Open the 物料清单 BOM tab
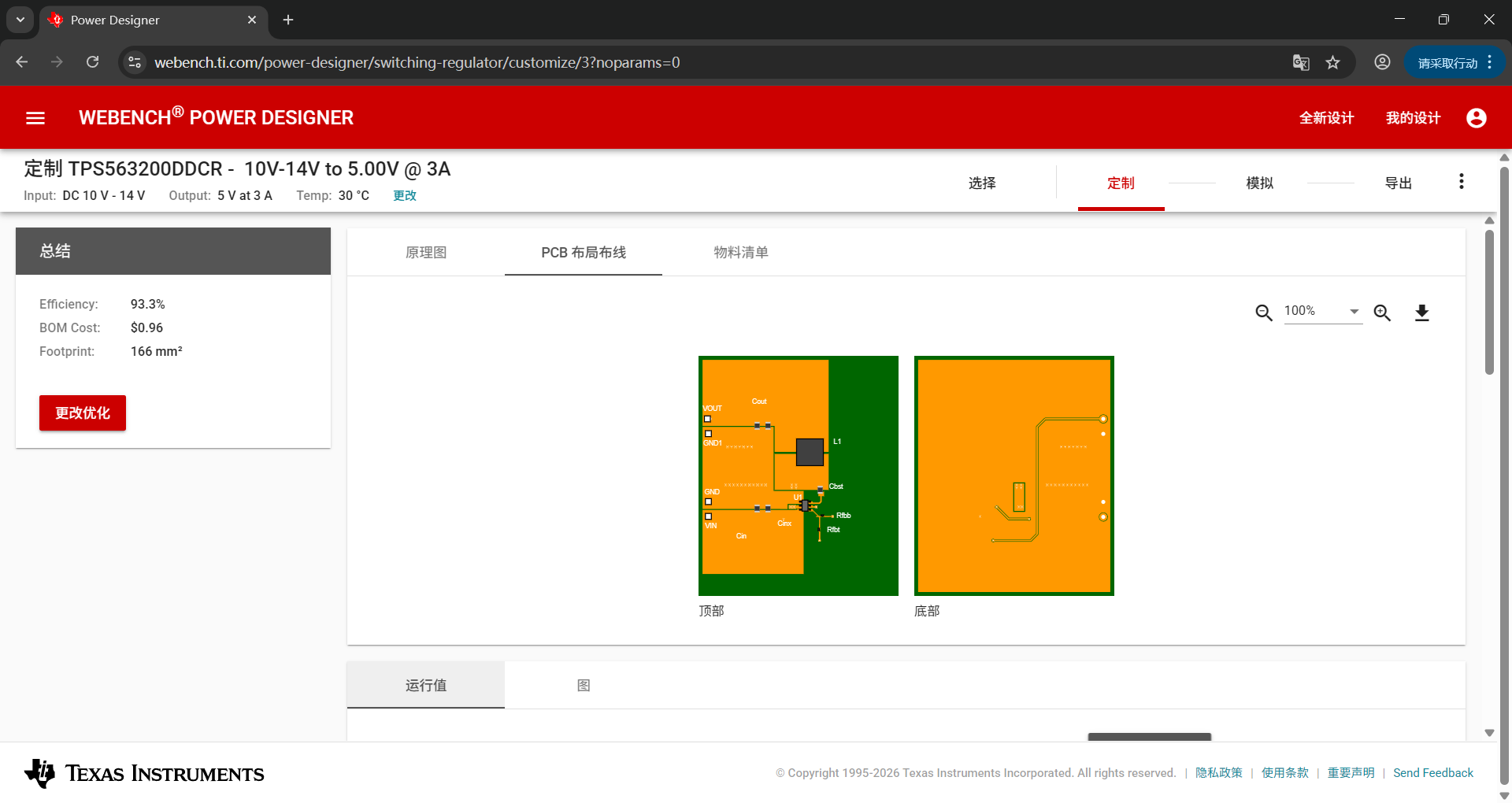Viewport: 1512px width, 803px height. [x=741, y=252]
